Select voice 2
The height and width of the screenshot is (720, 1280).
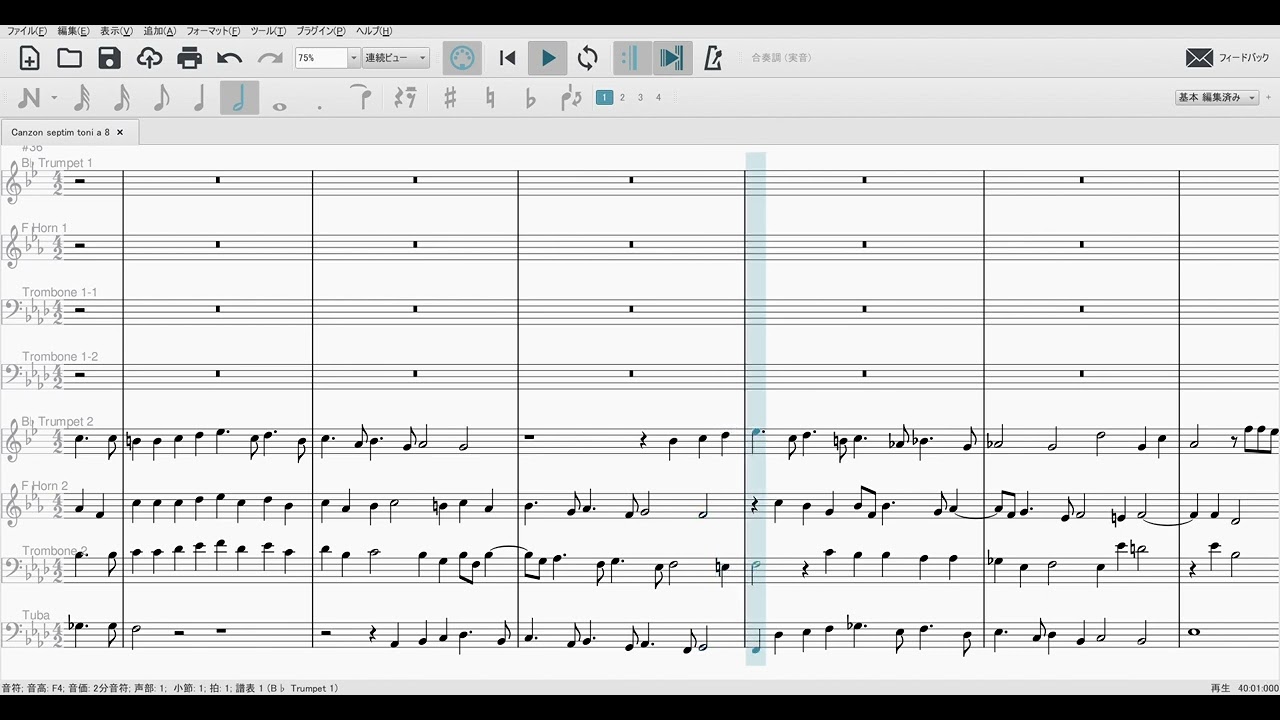pyautogui.click(x=622, y=97)
